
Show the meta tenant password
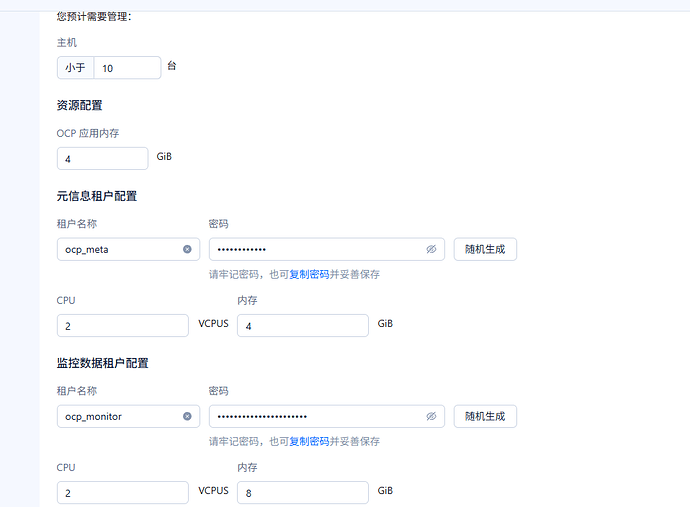431,249
